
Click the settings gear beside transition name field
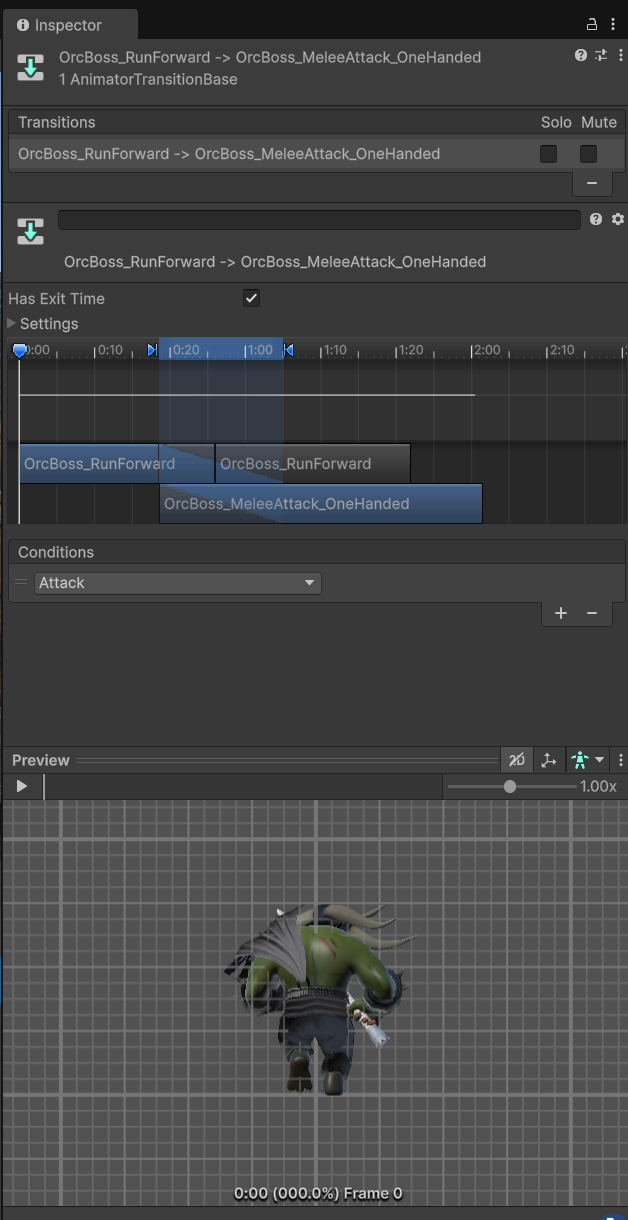click(617, 219)
